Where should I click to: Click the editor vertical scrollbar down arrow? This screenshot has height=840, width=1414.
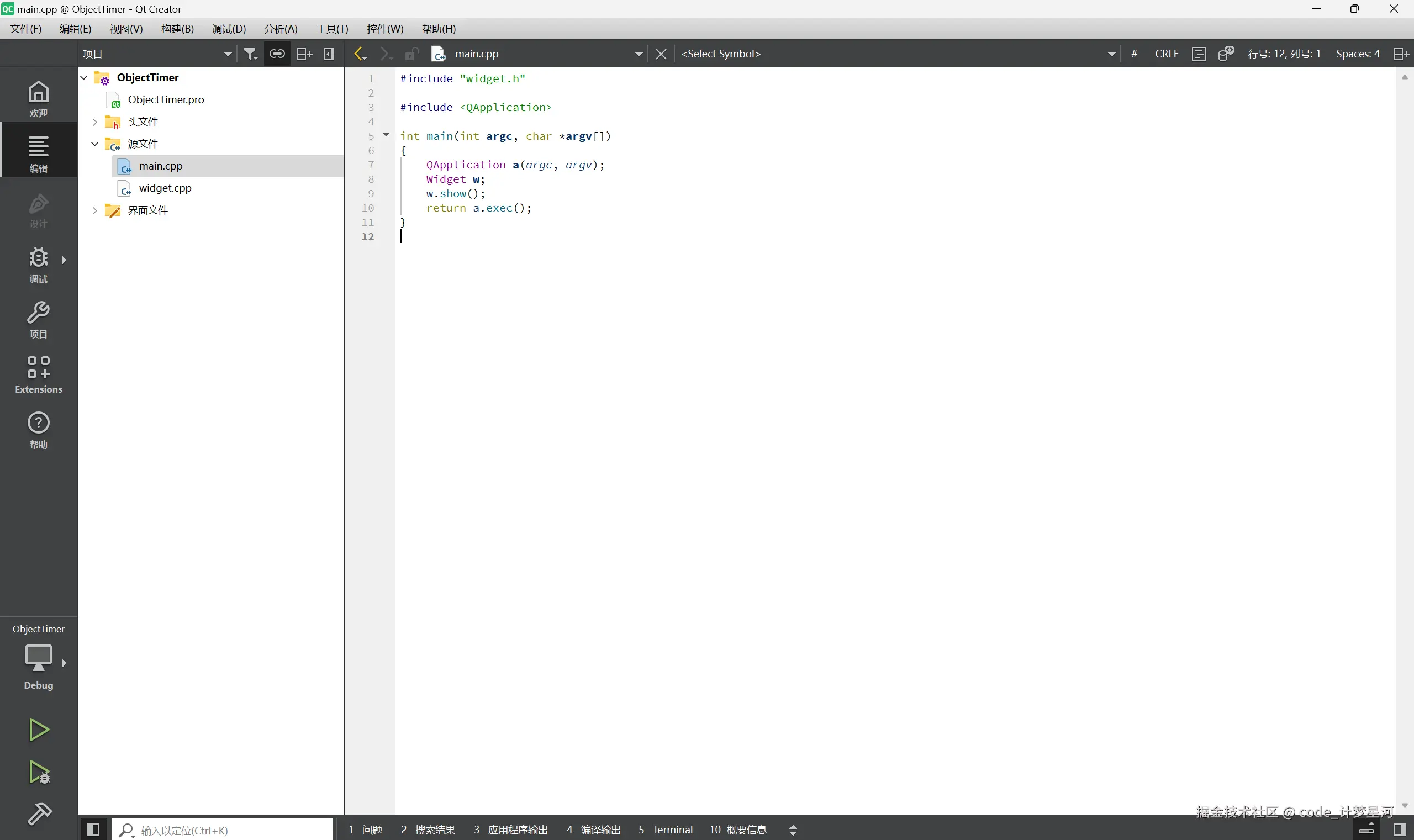coord(1405,805)
